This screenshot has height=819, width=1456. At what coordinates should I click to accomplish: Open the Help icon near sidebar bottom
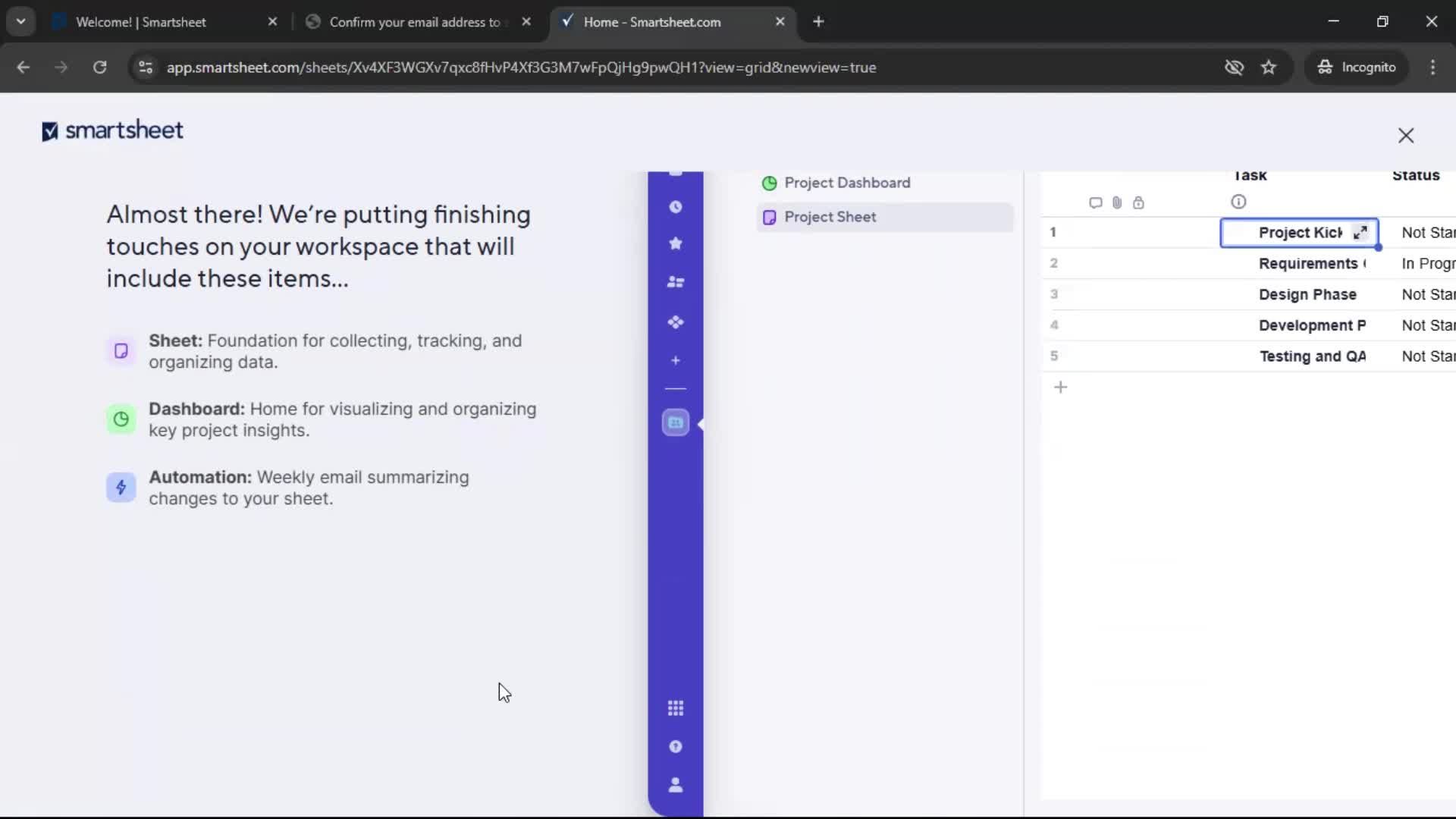click(676, 747)
